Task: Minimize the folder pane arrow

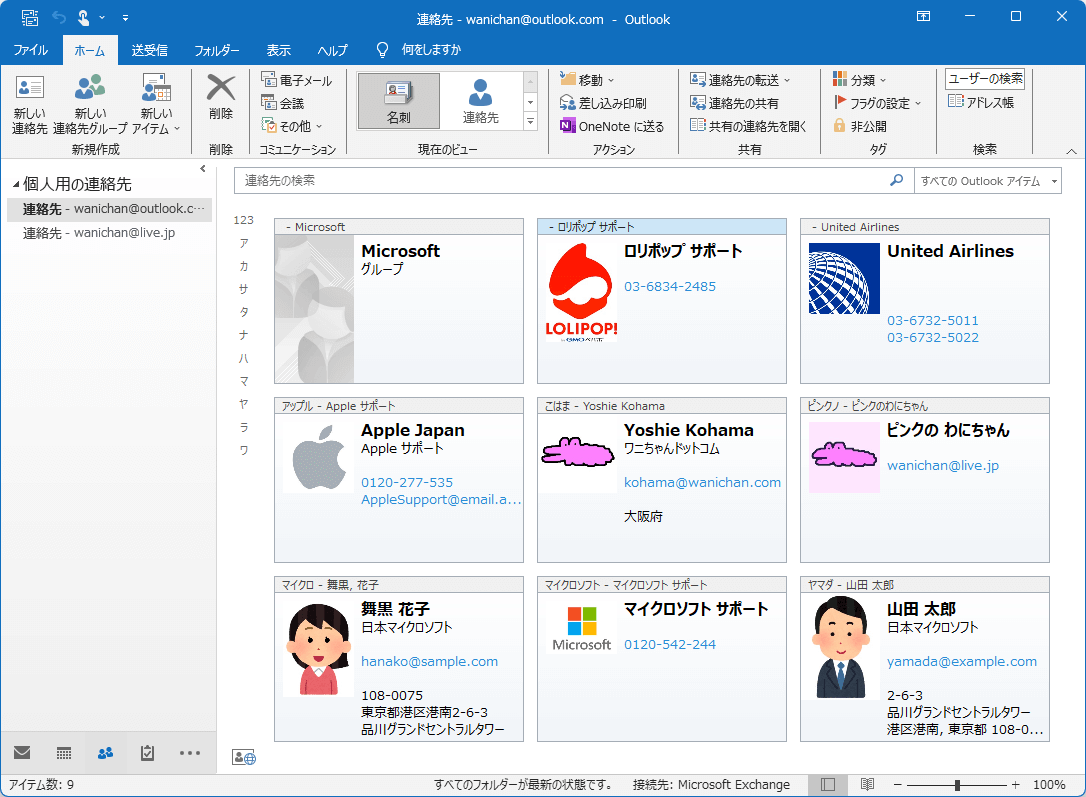Action: pyautogui.click(x=203, y=169)
